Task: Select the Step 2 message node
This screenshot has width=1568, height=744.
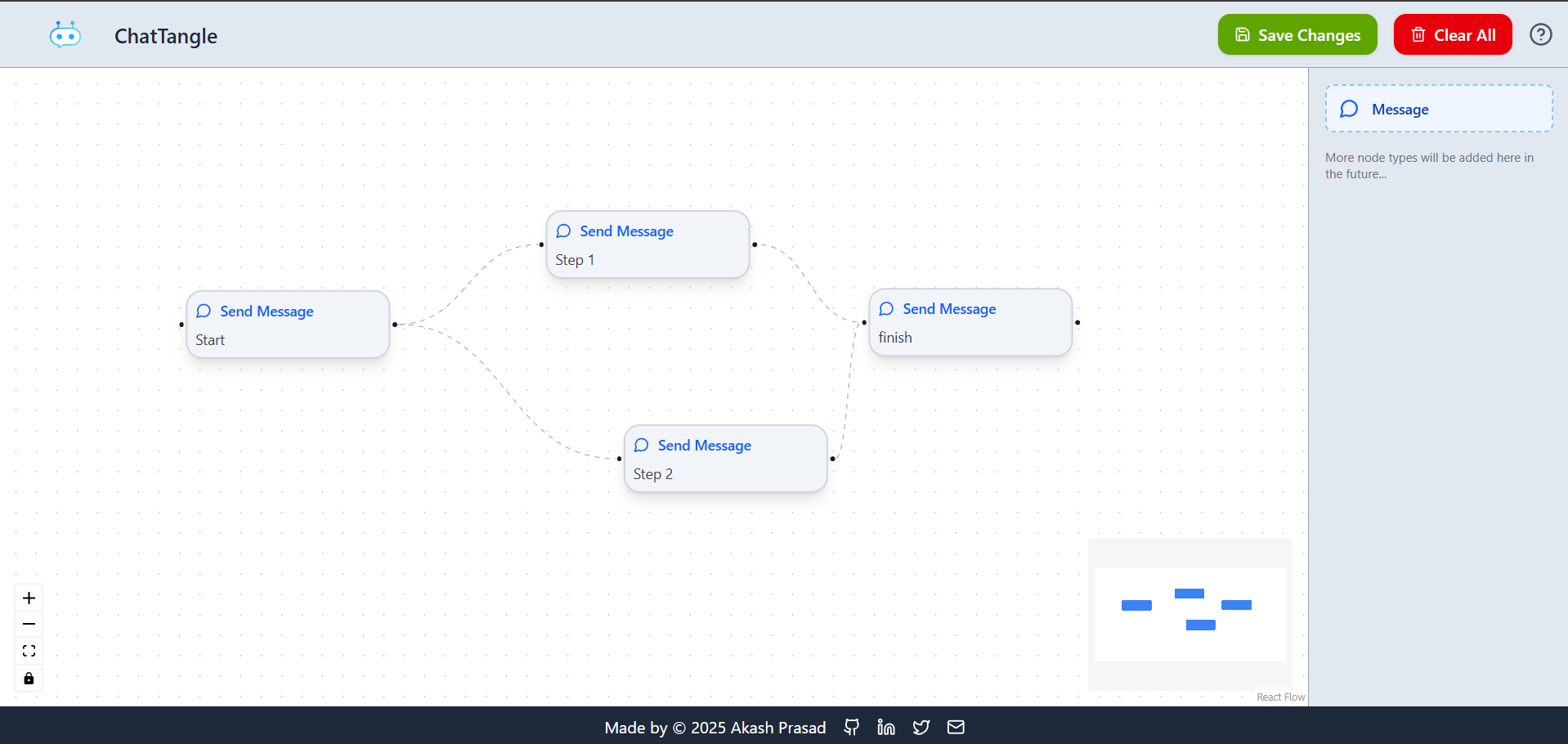Action: [x=725, y=459]
